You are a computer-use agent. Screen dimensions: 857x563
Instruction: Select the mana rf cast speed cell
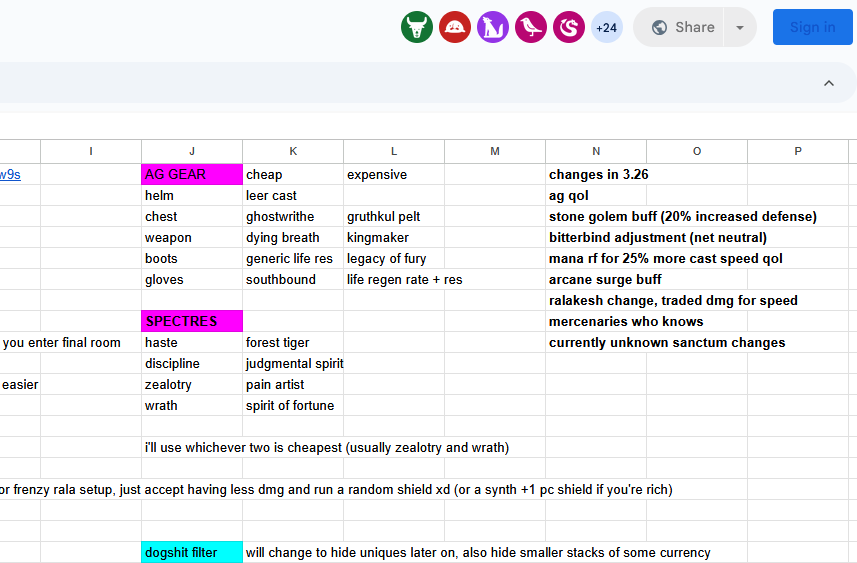(x=665, y=259)
